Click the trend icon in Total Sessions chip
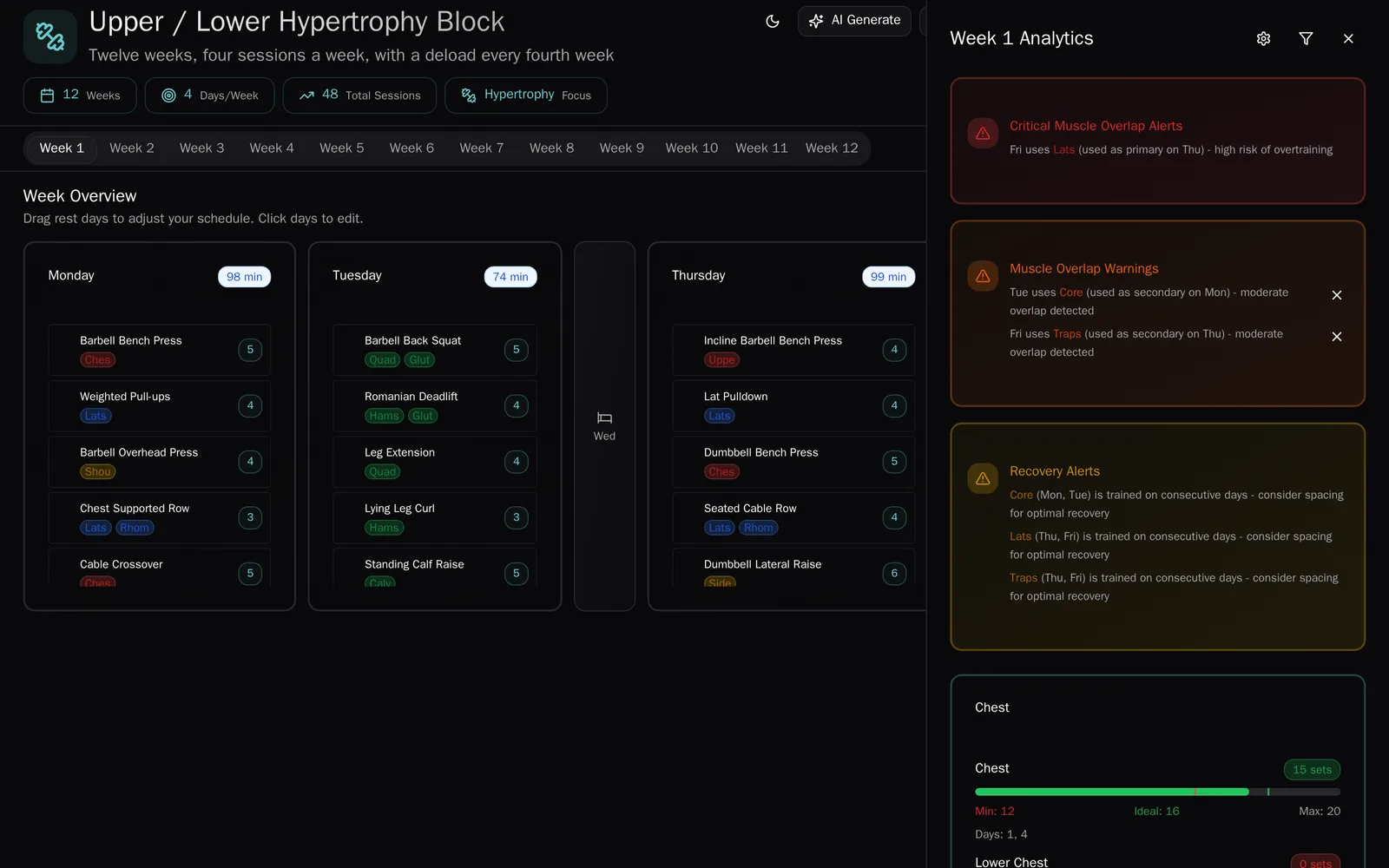 click(x=306, y=95)
